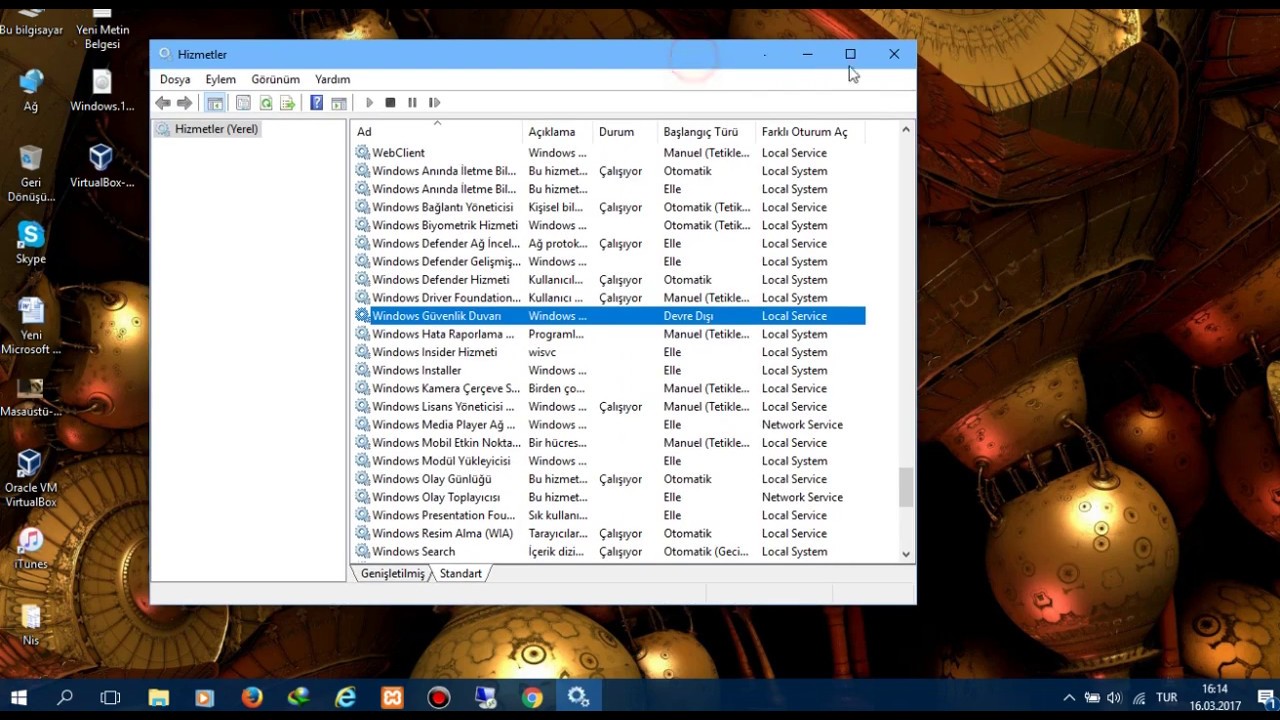The image size is (1280, 720).
Task: Refresh the services list with the green refresh icon
Action: tap(266, 103)
